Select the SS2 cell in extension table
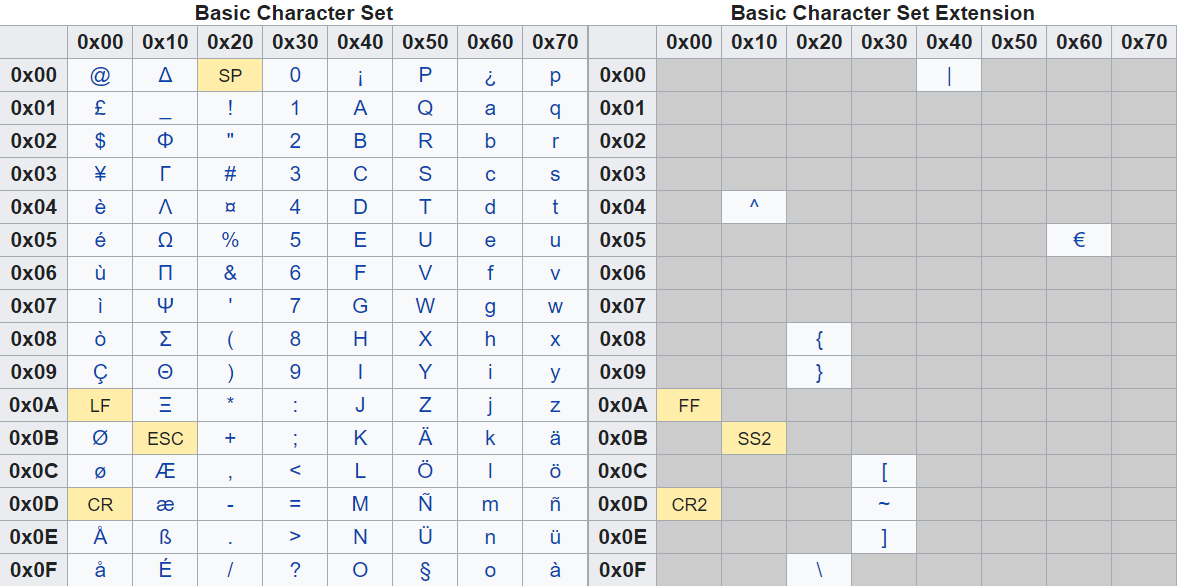This screenshot has width=1177, height=586. pyautogui.click(x=754, y=438)
